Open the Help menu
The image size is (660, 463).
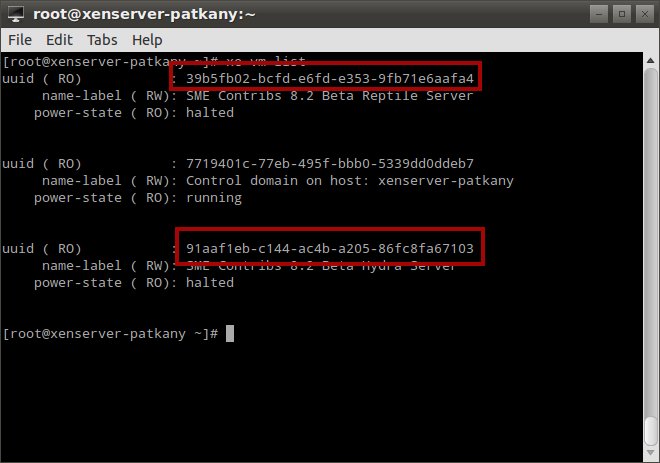coord(147,40)
